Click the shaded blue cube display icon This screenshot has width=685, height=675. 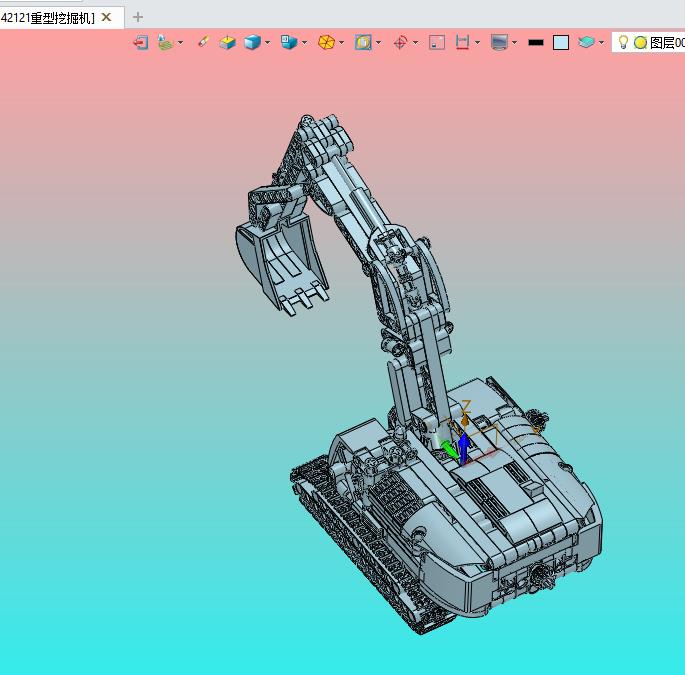[x=252, y=43]
